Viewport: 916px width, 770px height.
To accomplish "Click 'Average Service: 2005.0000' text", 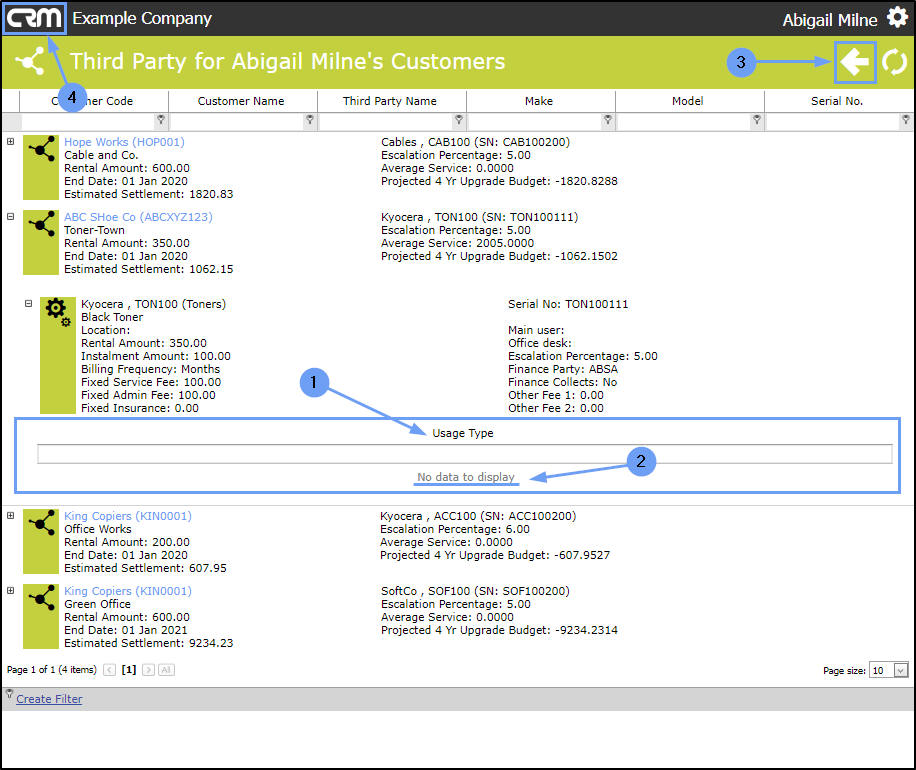I will point(457,243).
